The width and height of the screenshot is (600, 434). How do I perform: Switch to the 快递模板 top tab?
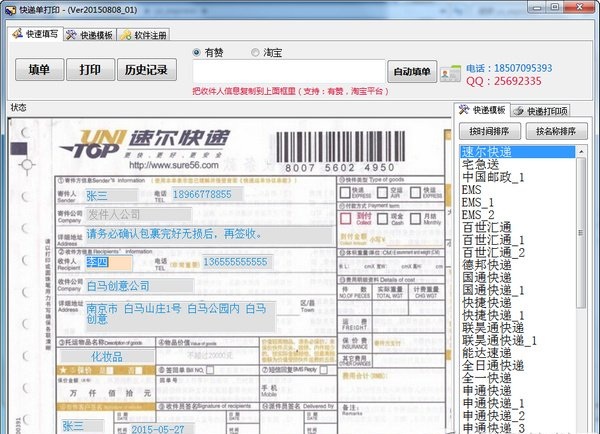(90, 35)
